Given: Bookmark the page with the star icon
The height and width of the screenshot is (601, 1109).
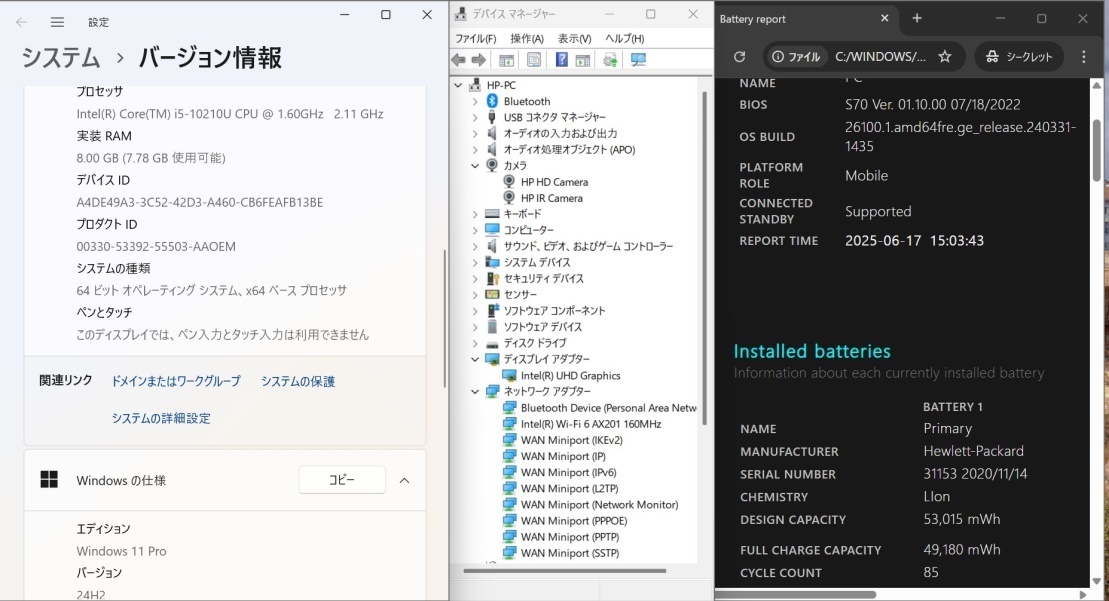Looking at the screenshot, I should pyautogui.click(x=945, y=57).
